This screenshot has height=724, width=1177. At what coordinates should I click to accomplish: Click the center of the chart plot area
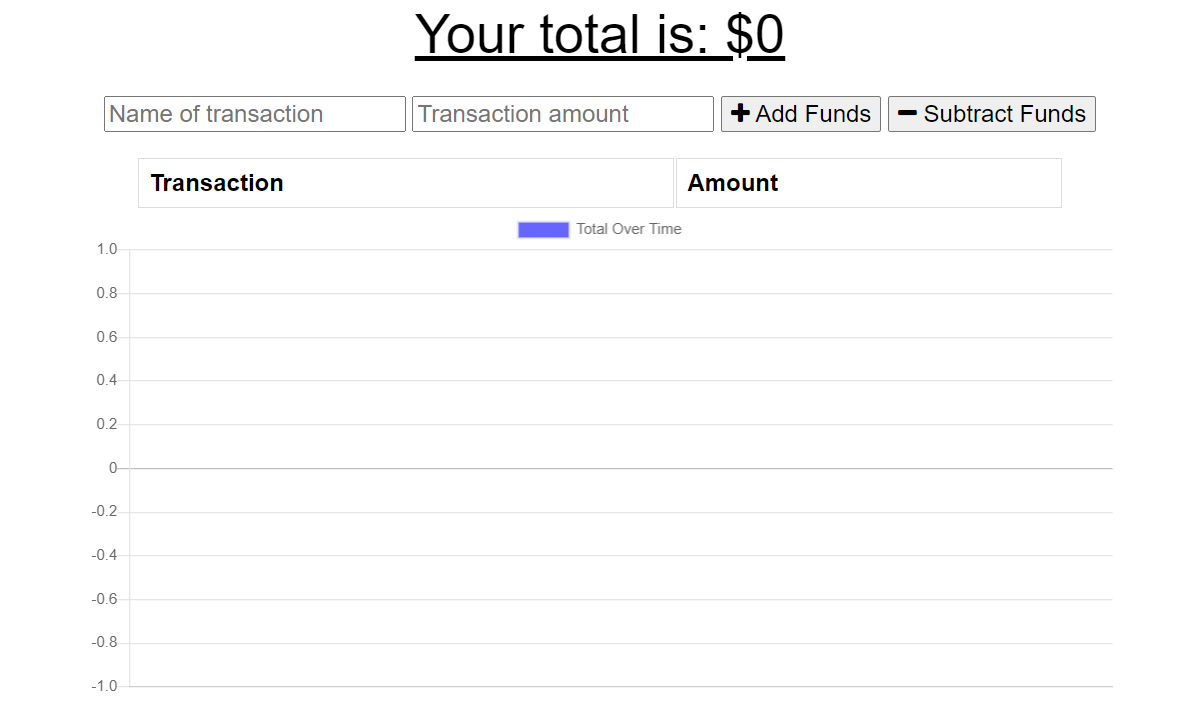620,466
